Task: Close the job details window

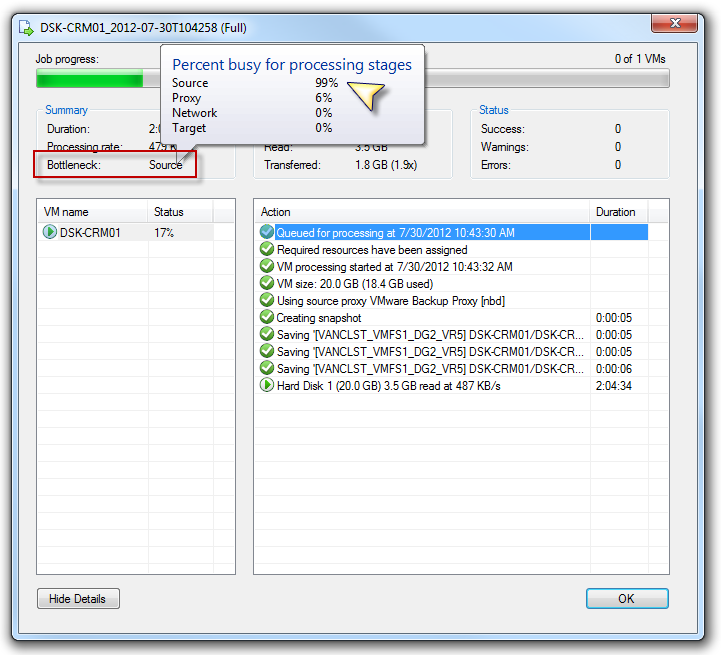Action: 674,22
